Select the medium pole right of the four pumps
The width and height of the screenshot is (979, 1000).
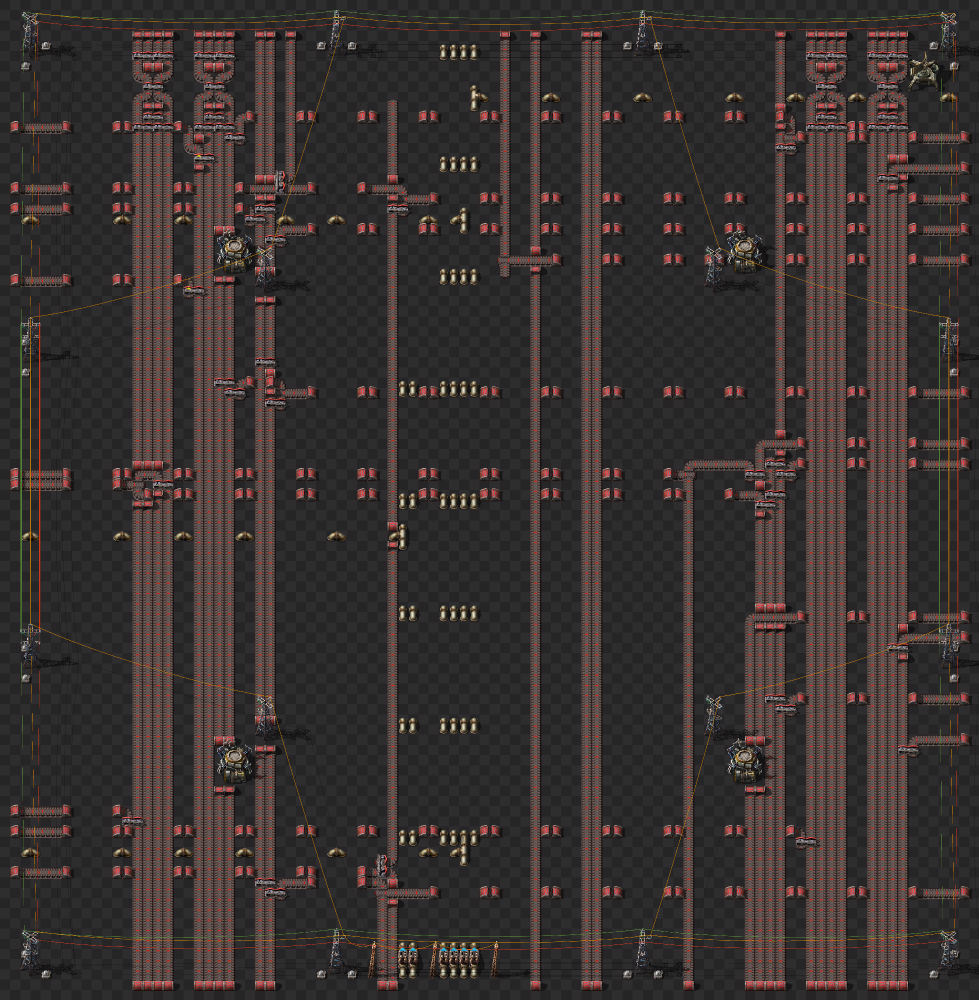(496, 959)
